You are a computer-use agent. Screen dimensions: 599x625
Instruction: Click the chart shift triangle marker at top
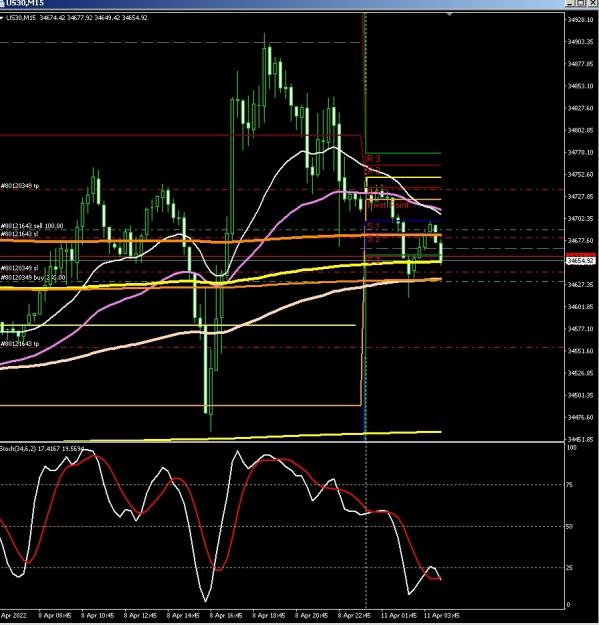[x=450, y=14]
